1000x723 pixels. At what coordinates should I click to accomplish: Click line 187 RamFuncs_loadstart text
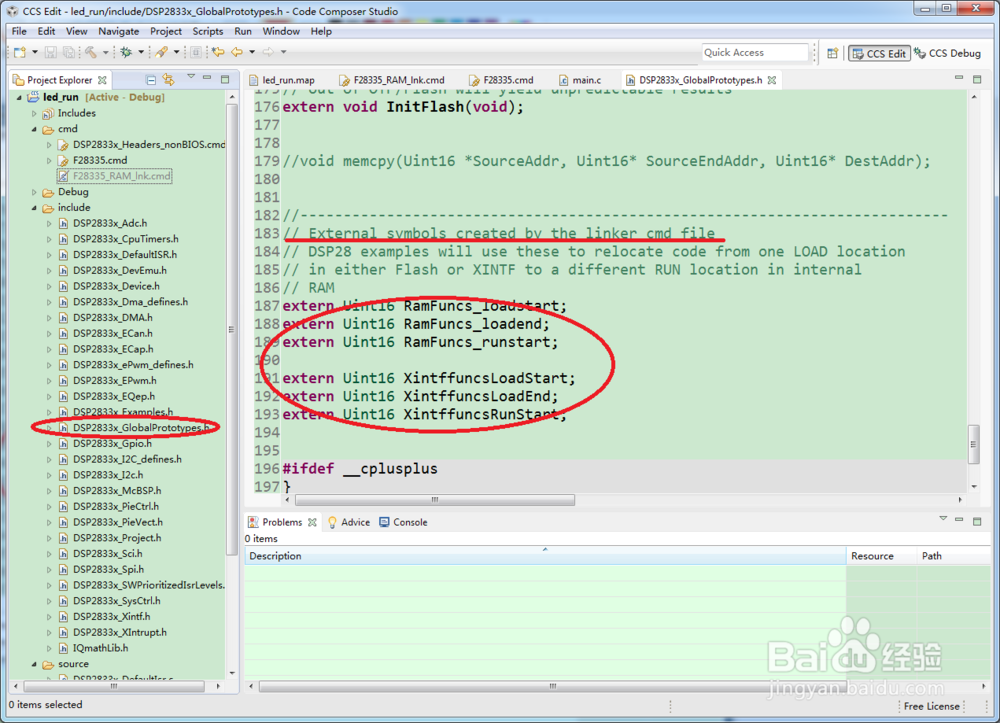click(x=484, y=306)
